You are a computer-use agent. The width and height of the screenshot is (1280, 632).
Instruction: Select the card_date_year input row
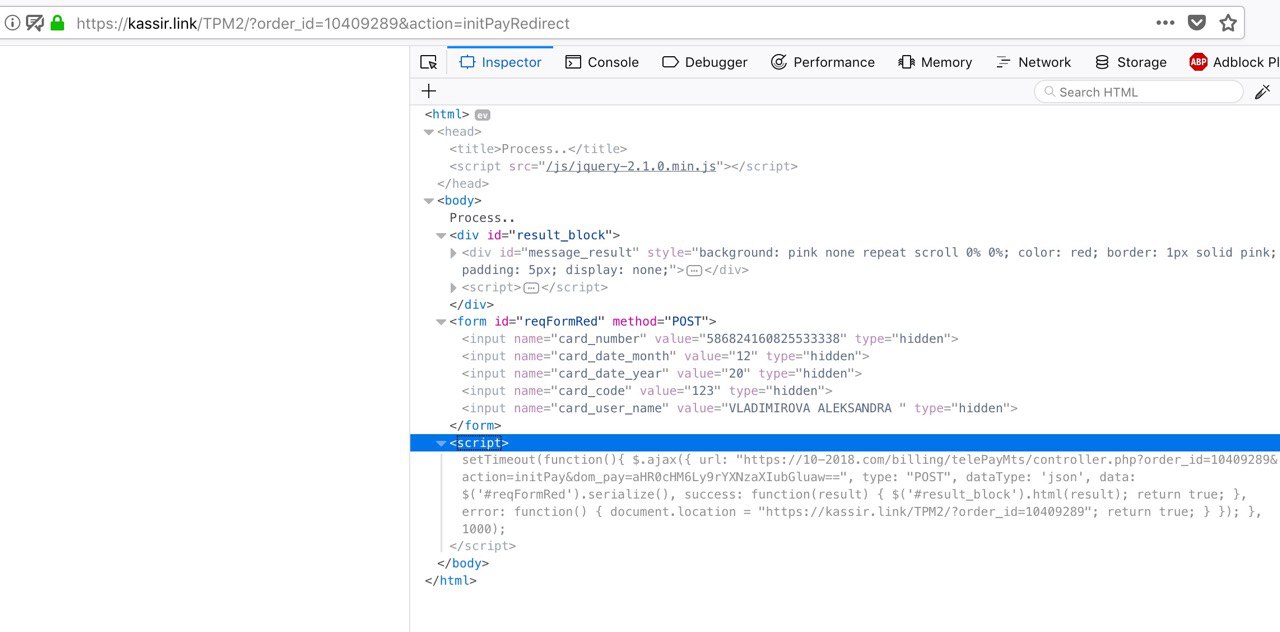click(661, 373)
